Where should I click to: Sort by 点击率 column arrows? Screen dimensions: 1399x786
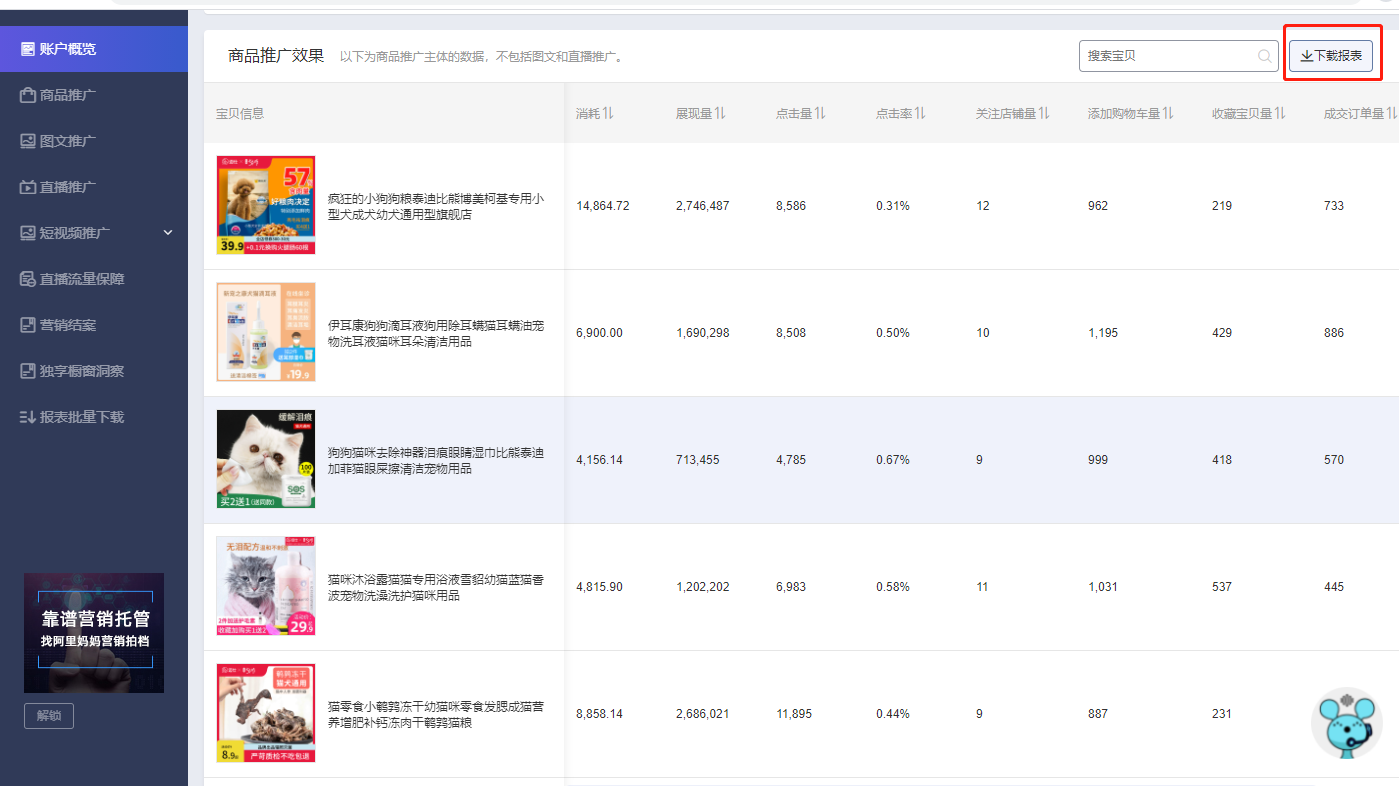click(920, 114)
